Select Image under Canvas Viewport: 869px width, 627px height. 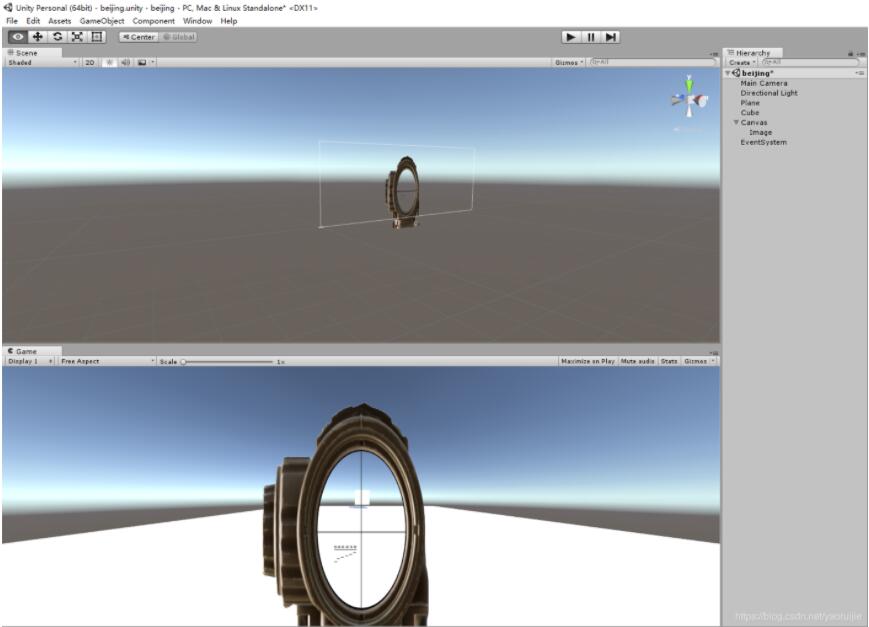tap(760, 132)
